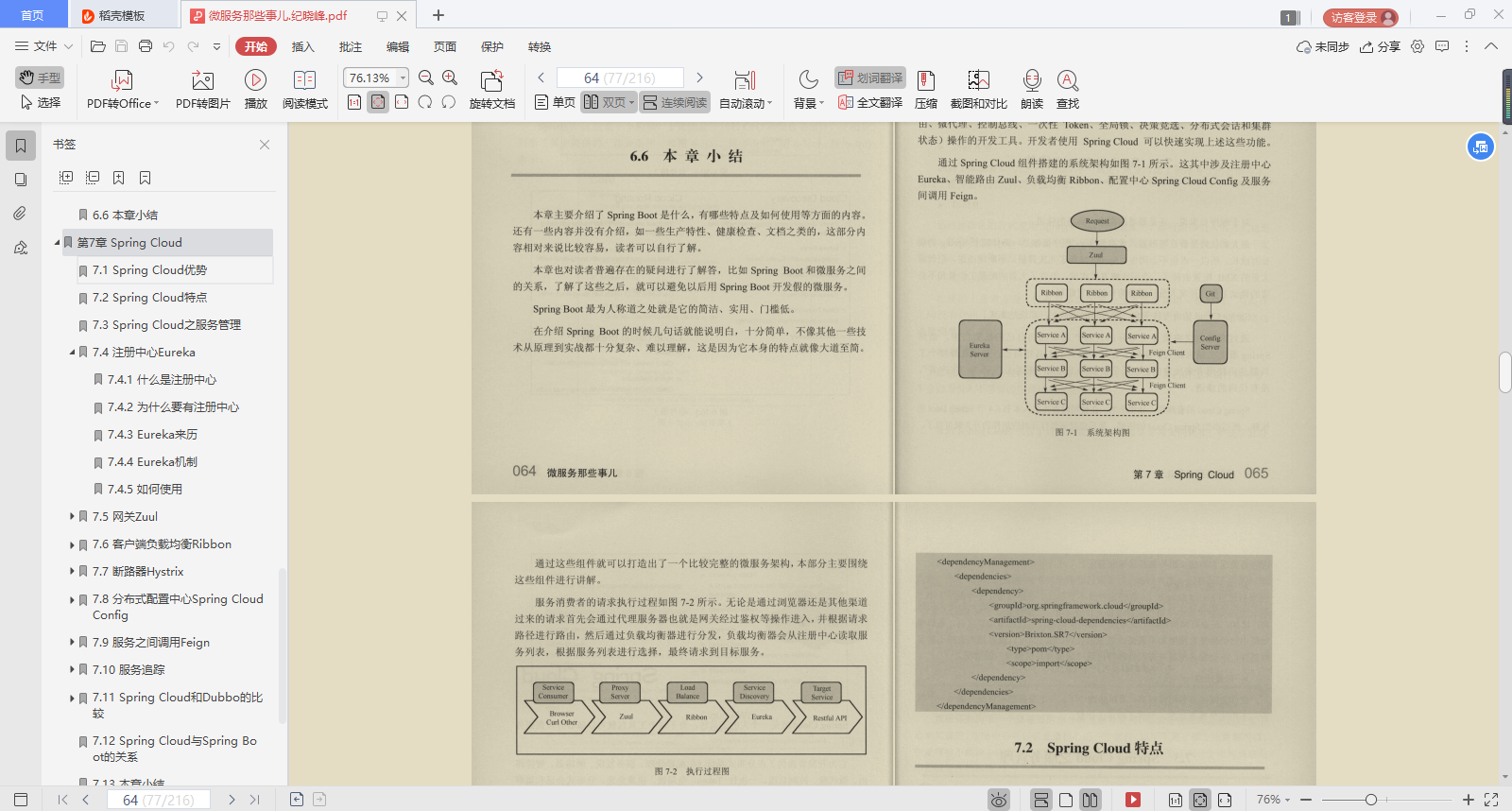Viewport: 1512px width, 811px height.
Task: Click the print icon in quick toolbar
Action: click(146, 45)
